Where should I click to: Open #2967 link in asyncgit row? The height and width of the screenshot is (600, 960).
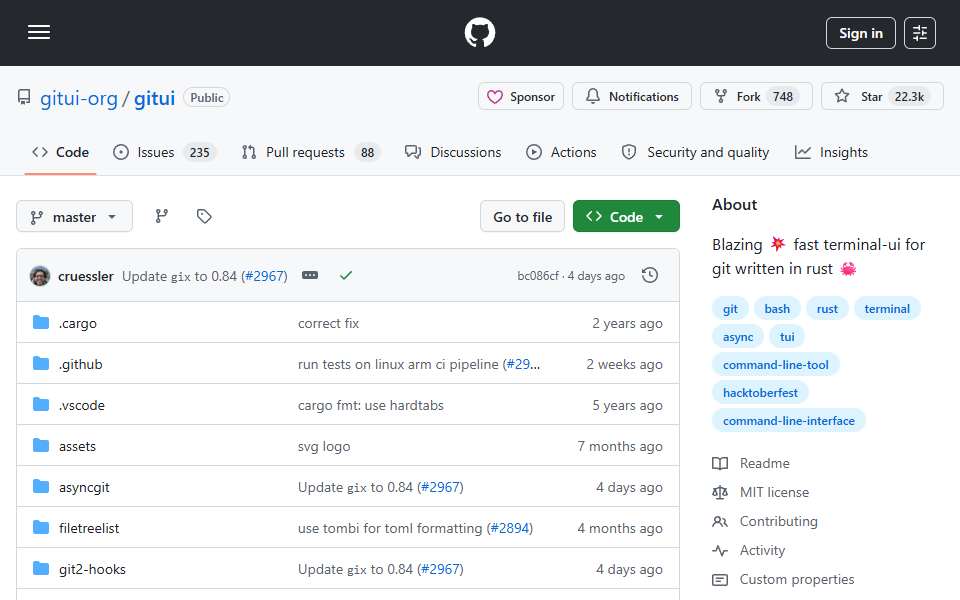click(440, 487)
